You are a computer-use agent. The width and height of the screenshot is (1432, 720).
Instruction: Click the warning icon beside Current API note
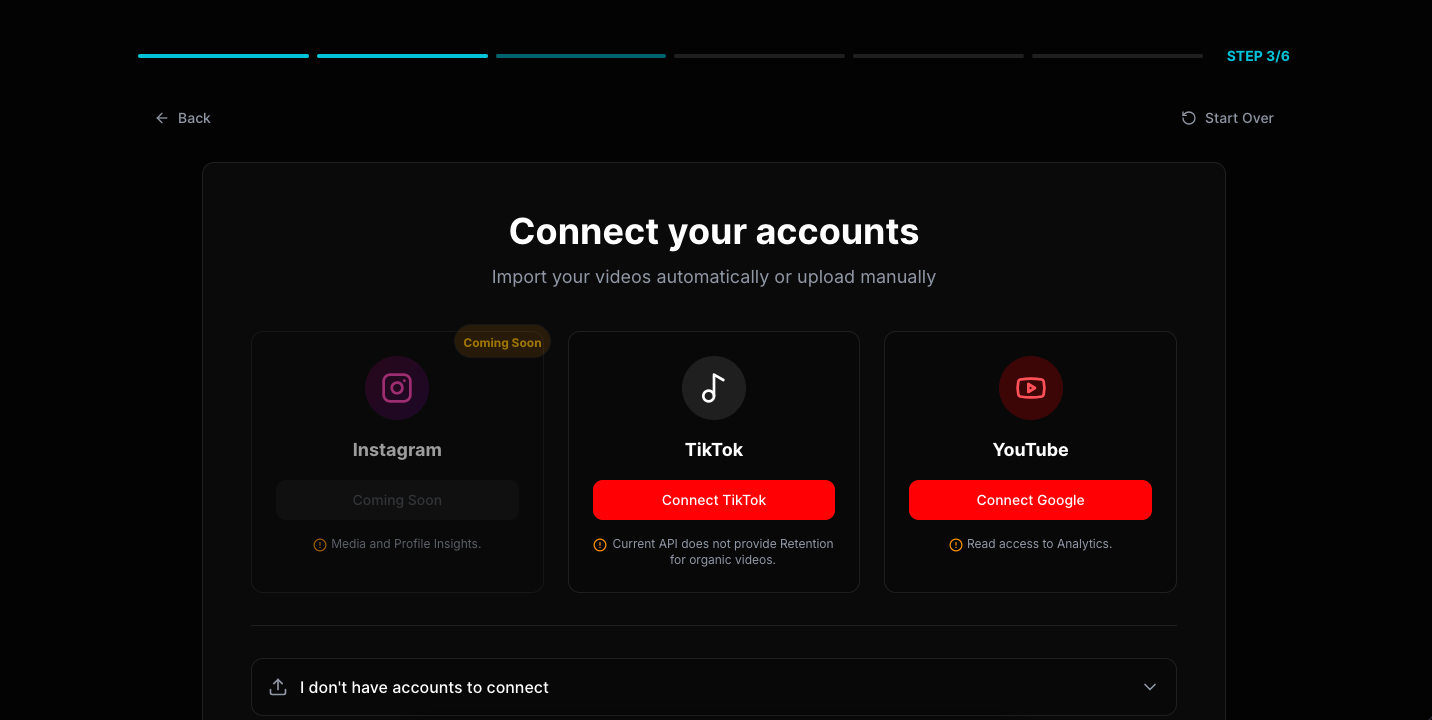[x=600, y=545]
